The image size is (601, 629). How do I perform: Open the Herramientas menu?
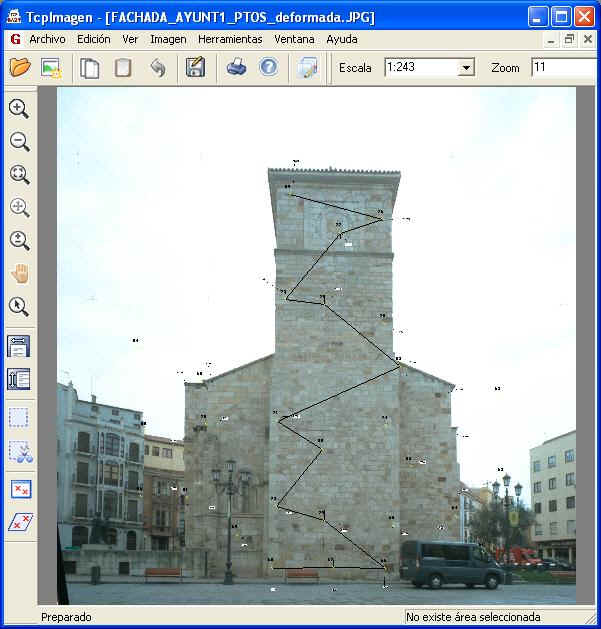tap(230, 39)
